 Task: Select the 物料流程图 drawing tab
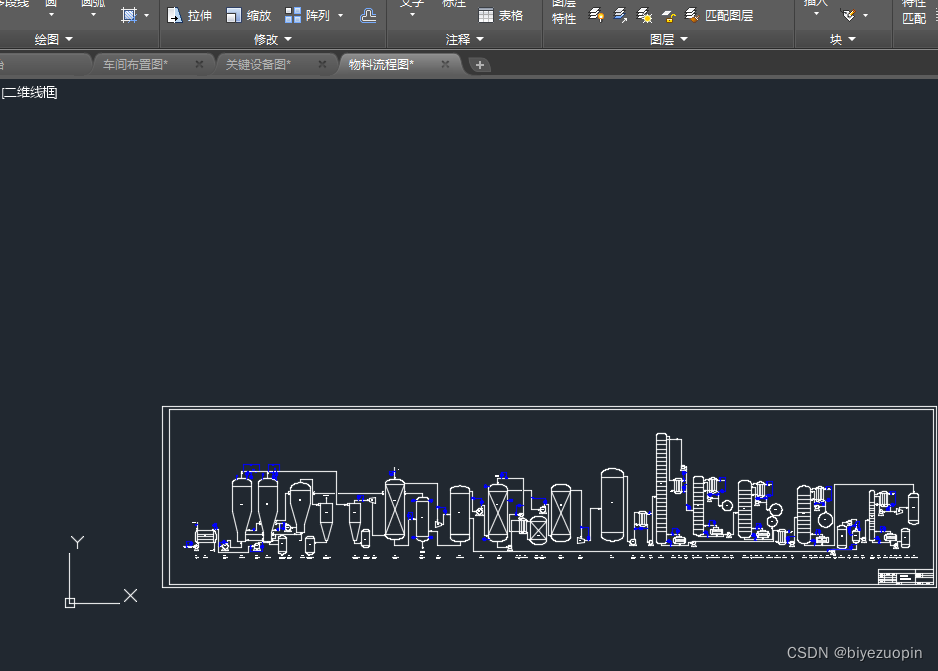point(381,65)
